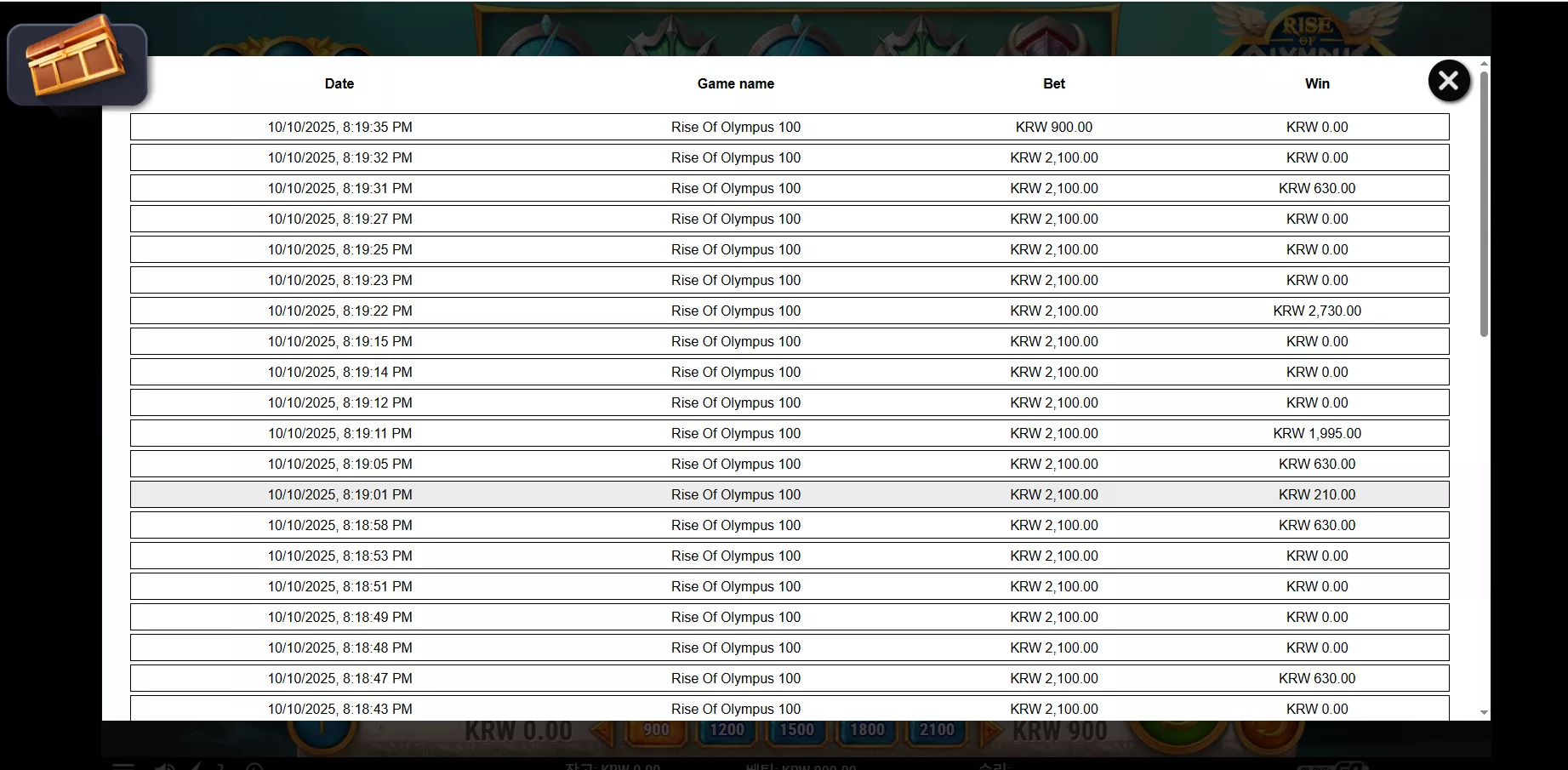Viewport: 1568px width, 770px height.
Task: Click the 8:19:14 PM date cell
Action: (340, 372)
